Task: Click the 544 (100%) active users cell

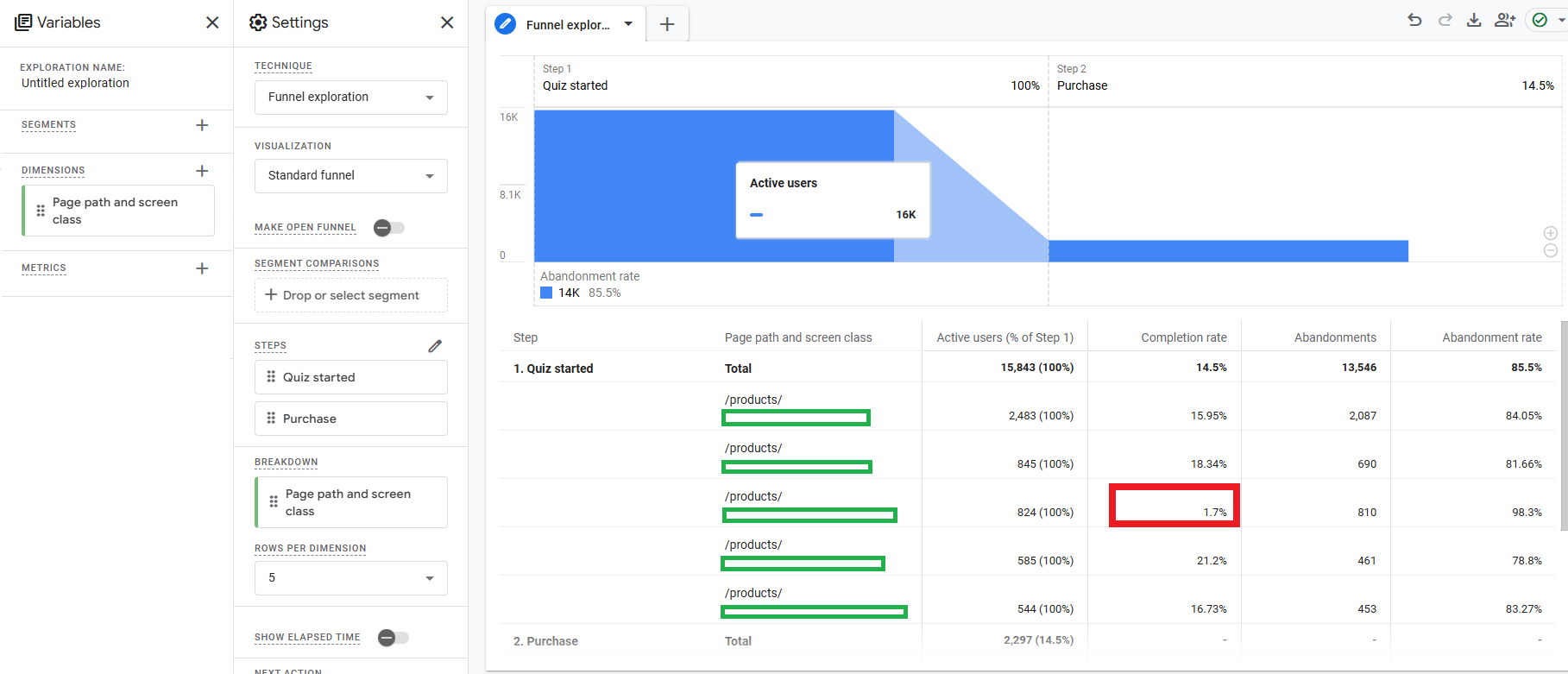Action: [1045, 609]
